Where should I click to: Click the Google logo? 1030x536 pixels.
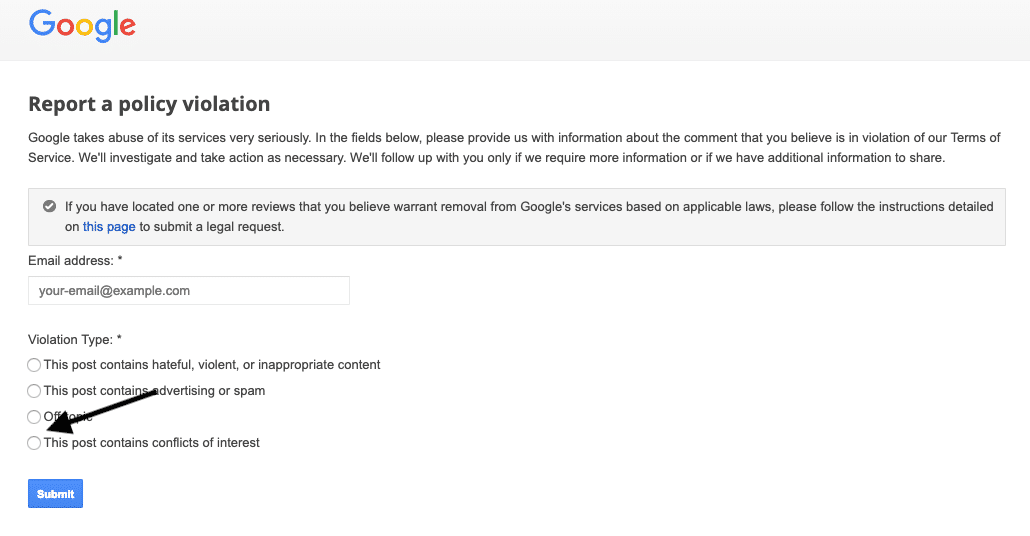point(82,26)
